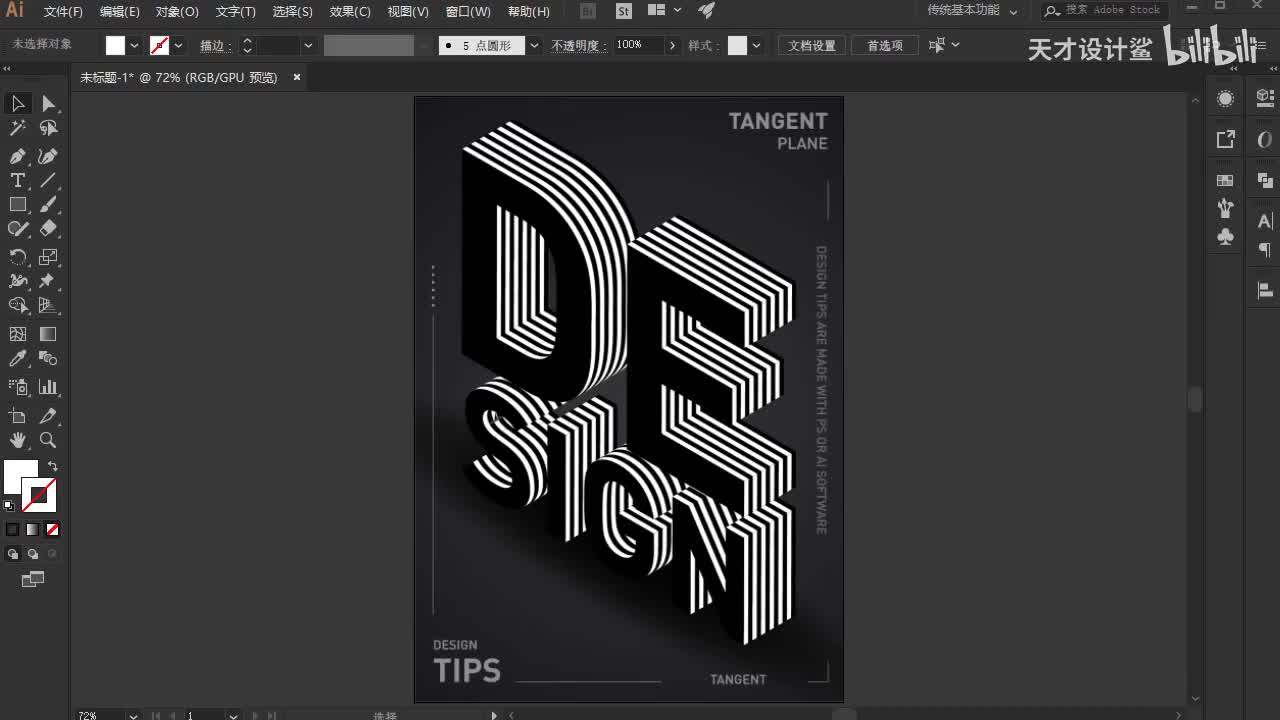
Task: Choose the Hand tool
Action: [18, 440]
